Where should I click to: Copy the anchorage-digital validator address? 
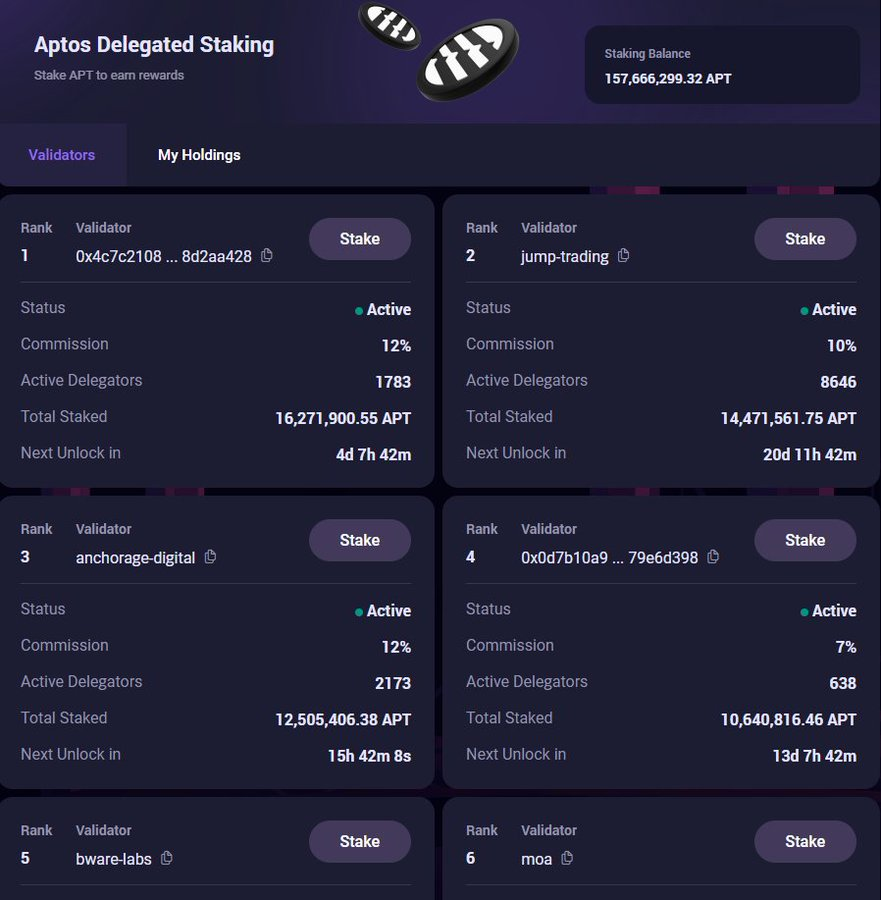(211, 557)
